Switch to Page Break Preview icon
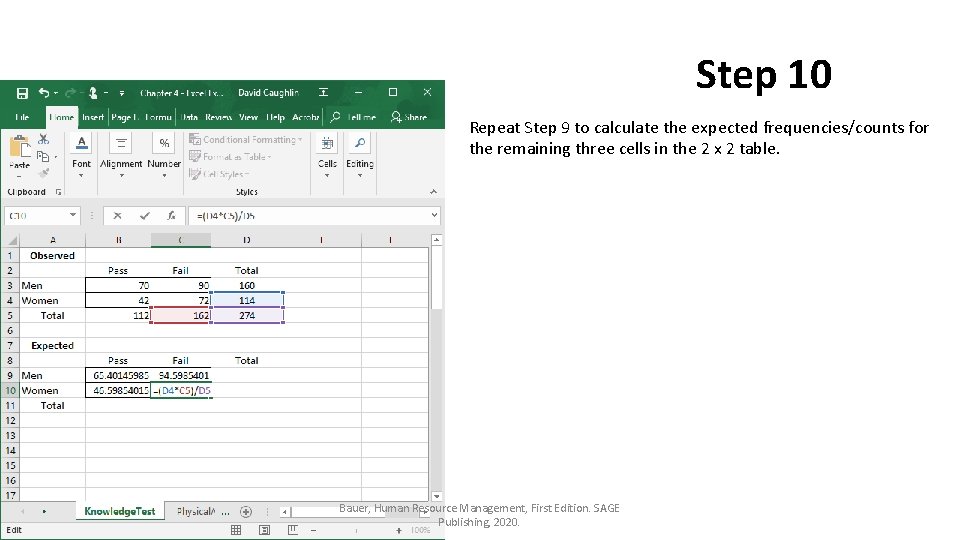Screen dimensions: 960x540 (293, 530)
